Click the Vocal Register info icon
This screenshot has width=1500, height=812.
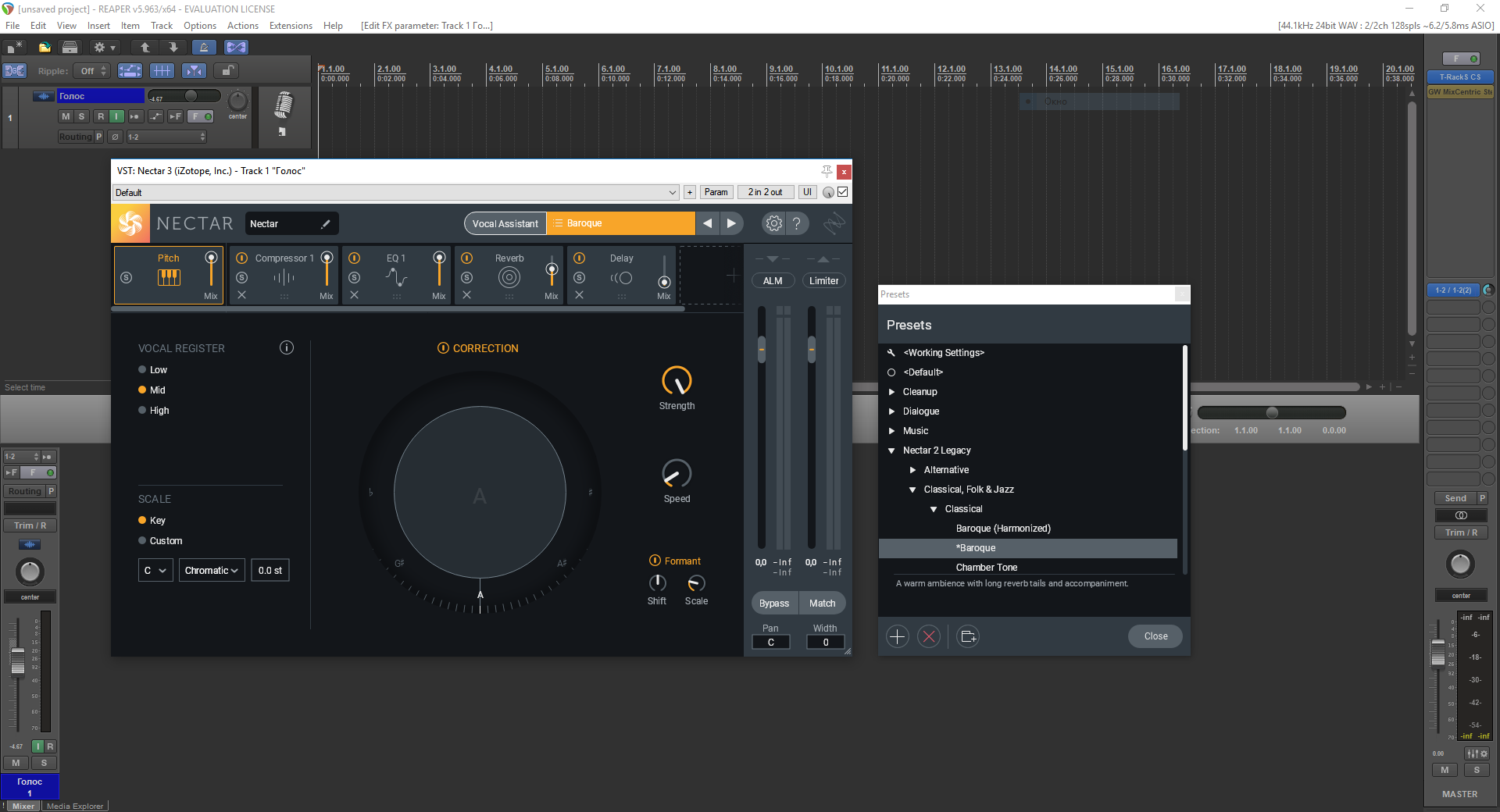point(287,348)
